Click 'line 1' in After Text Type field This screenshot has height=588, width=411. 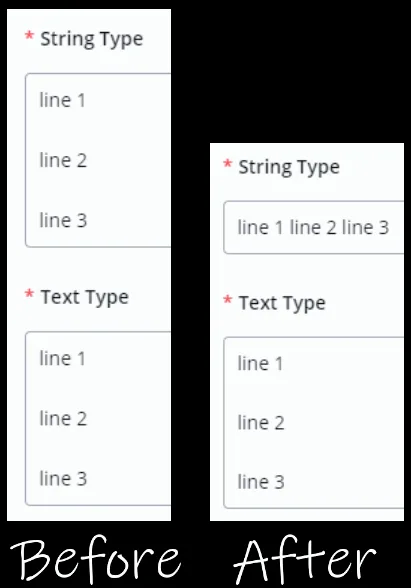pyautogui.click(x=260, y=363)
